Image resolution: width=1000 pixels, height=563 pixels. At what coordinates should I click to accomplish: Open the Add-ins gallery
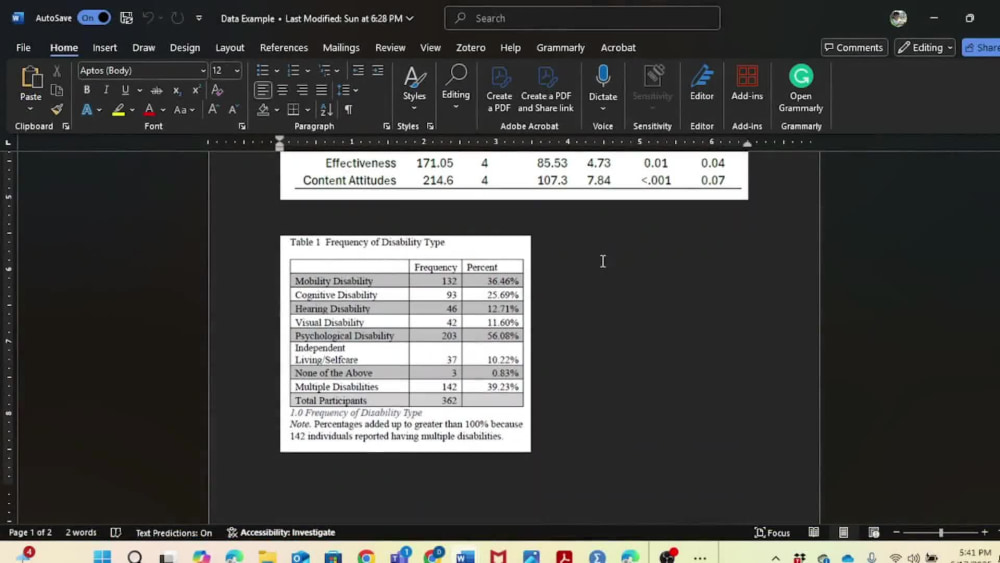point(747,83)
